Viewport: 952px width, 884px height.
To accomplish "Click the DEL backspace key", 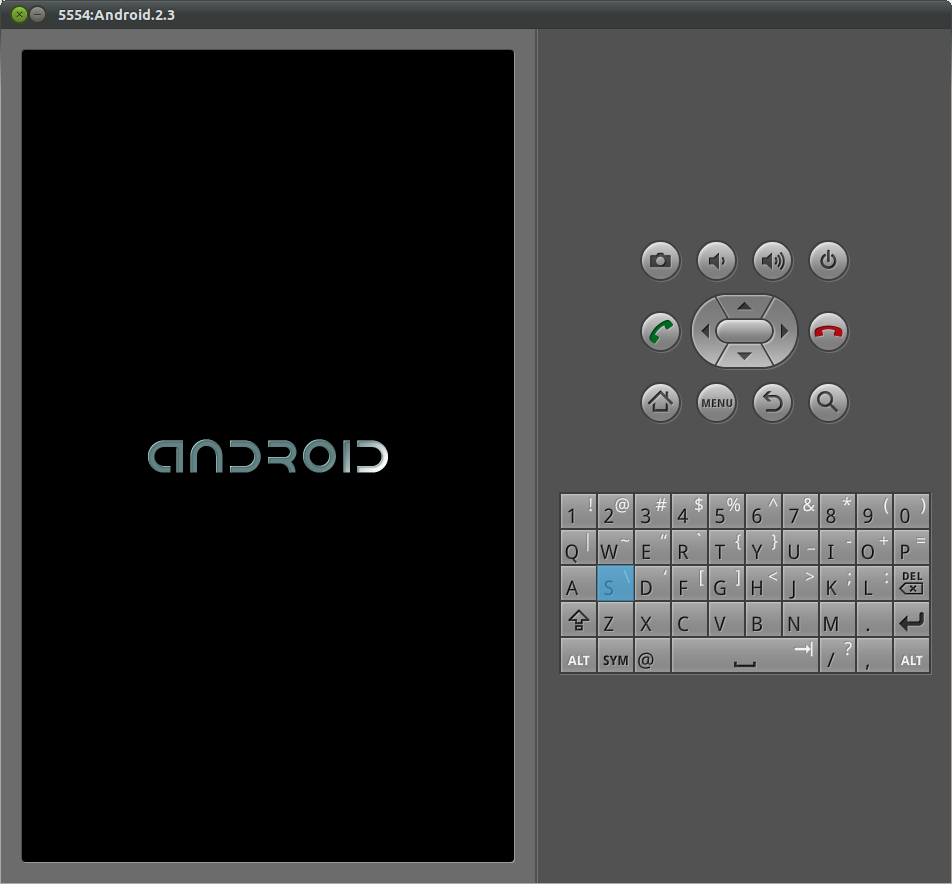I will (911, 583).
